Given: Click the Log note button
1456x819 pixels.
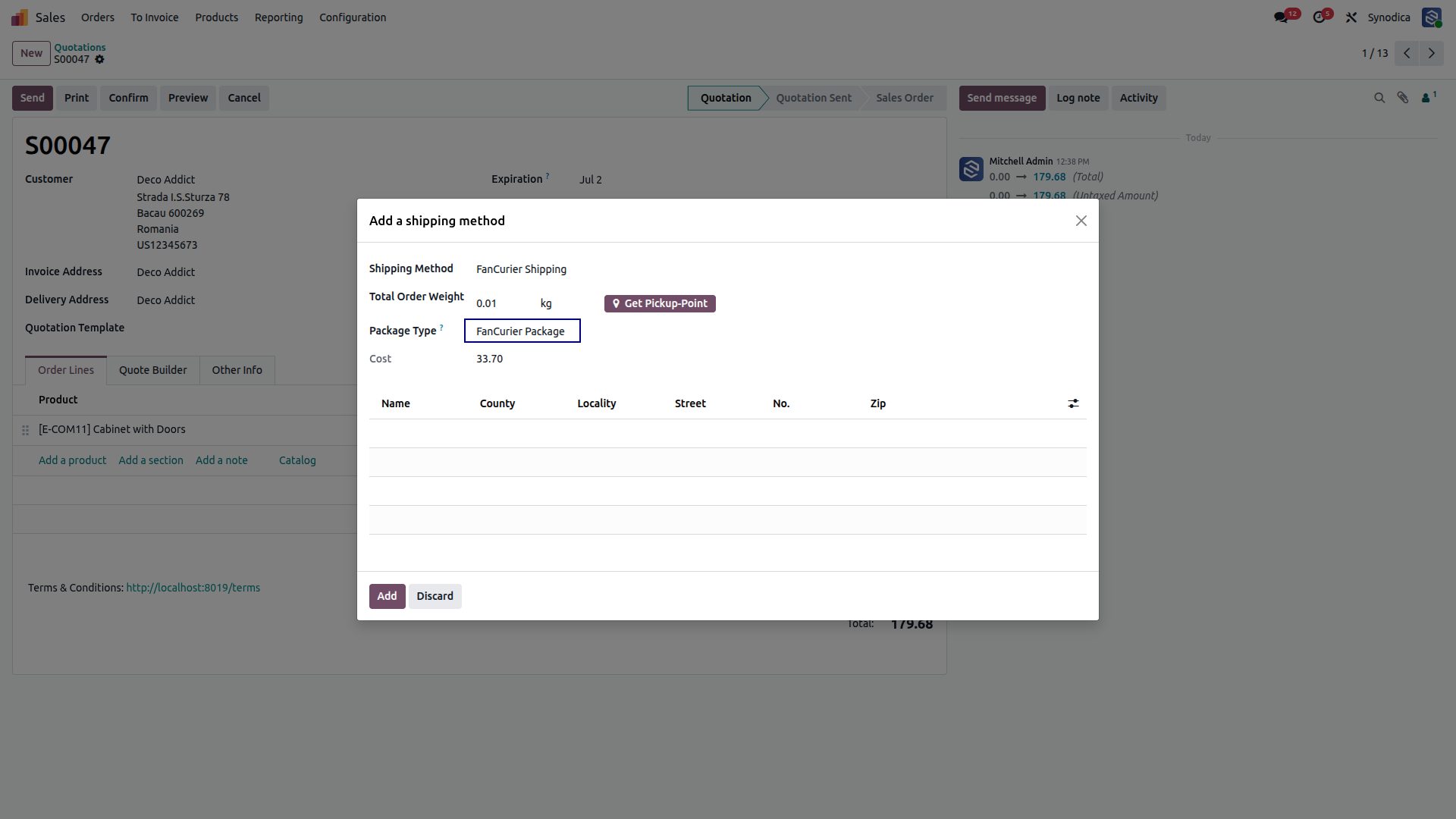Looking at the screenshot, I should [1078, 98].
